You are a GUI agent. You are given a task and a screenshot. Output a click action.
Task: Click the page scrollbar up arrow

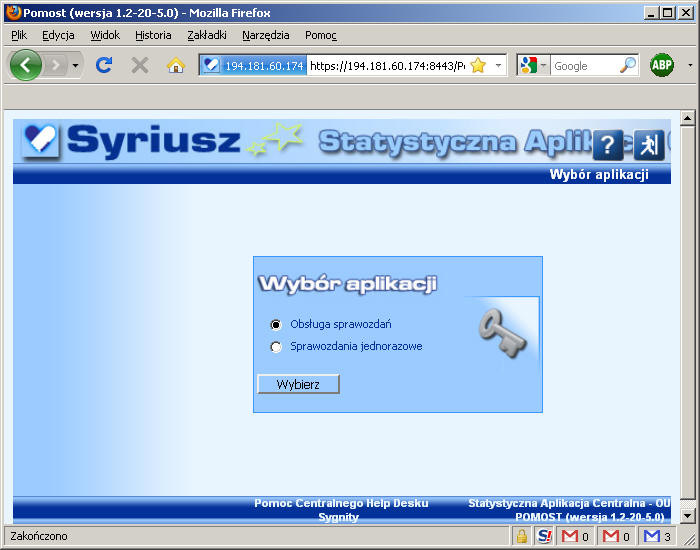point(688,118)
